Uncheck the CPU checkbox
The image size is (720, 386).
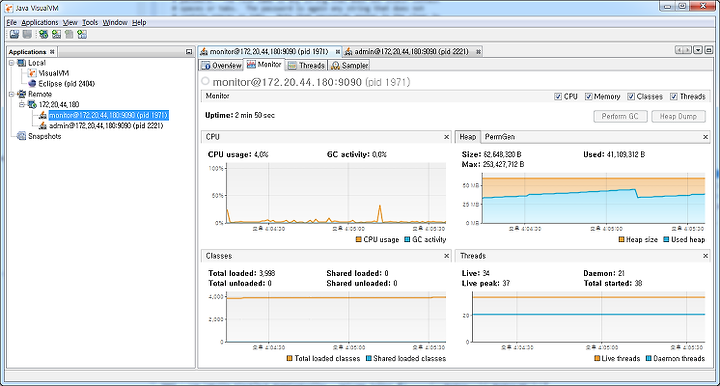coord(558,96)
